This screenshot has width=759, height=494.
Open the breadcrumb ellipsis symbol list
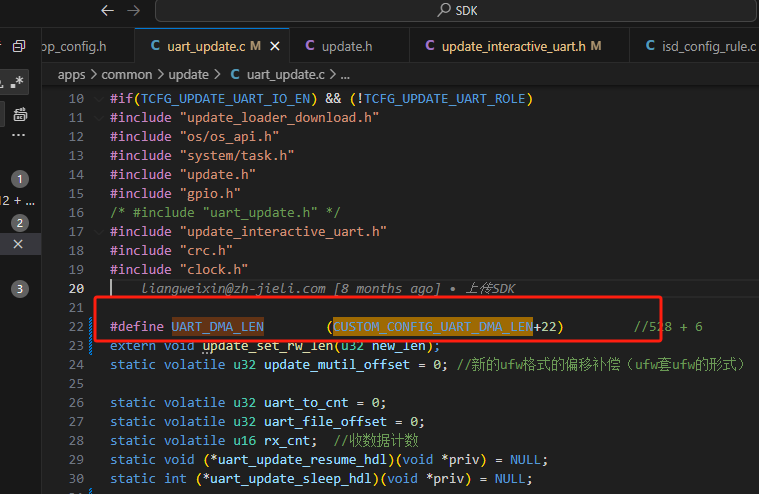click(x=345, y=75)
